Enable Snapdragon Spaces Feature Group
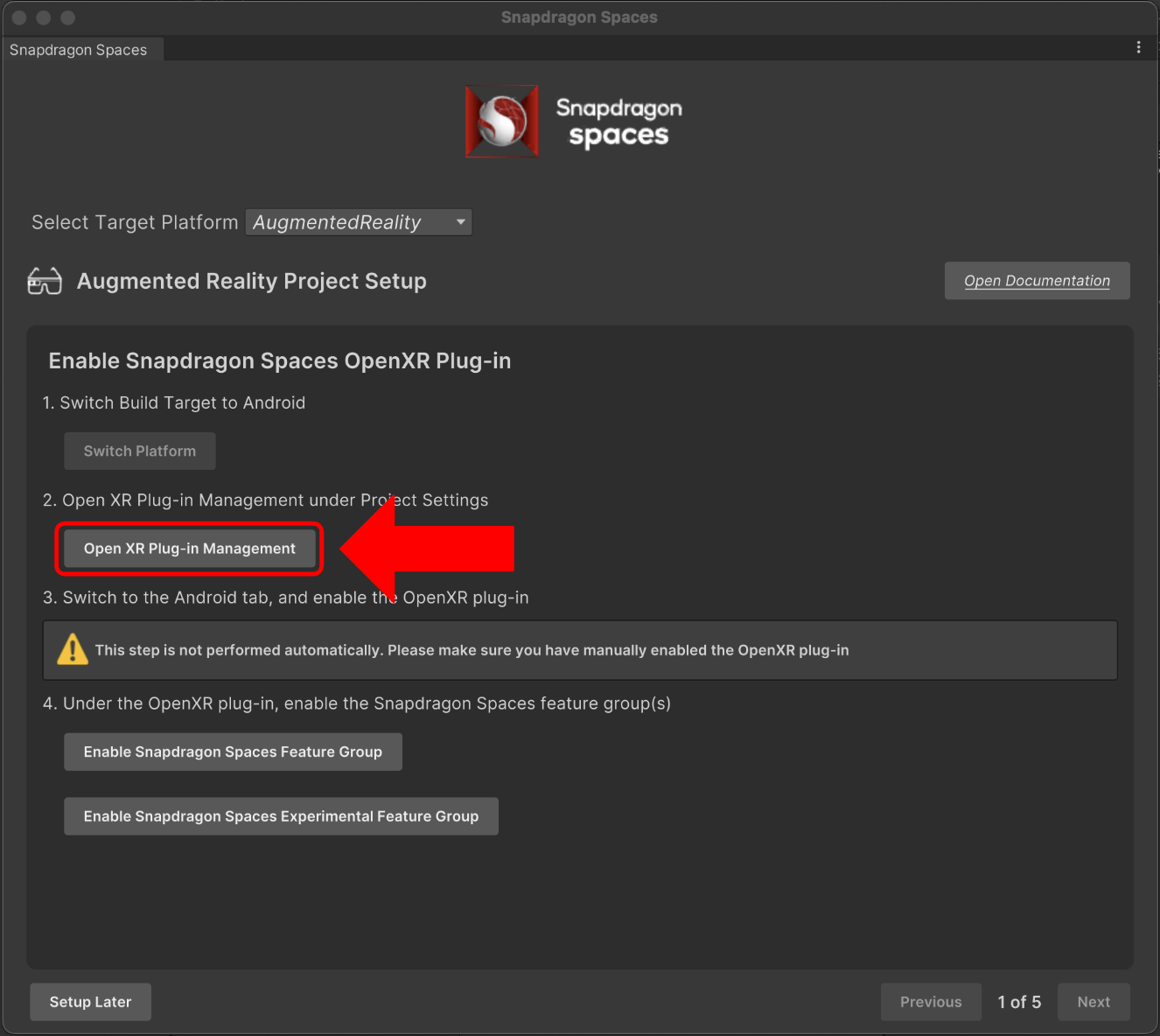 (233, 752)
